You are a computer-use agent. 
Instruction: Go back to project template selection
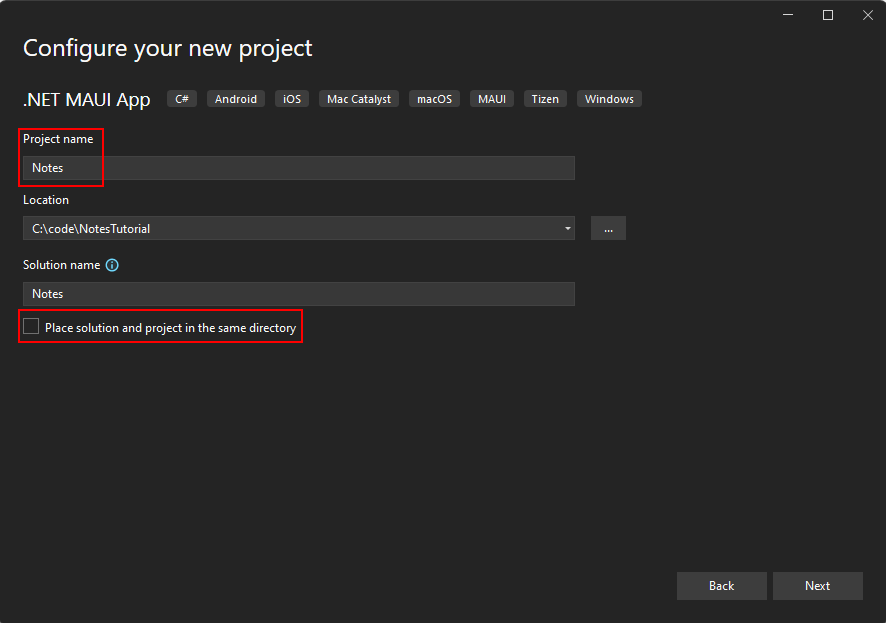point(721,585)
